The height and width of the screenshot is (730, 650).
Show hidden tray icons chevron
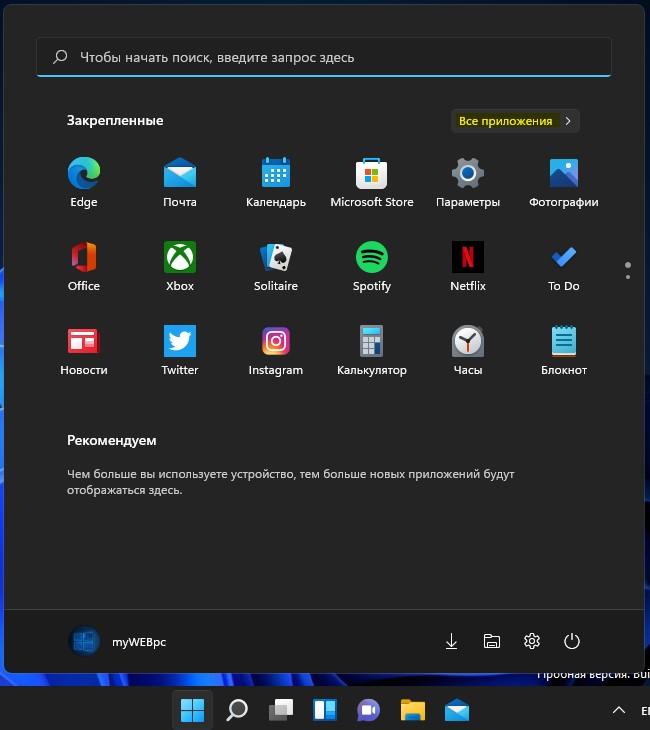coord(619,710)
